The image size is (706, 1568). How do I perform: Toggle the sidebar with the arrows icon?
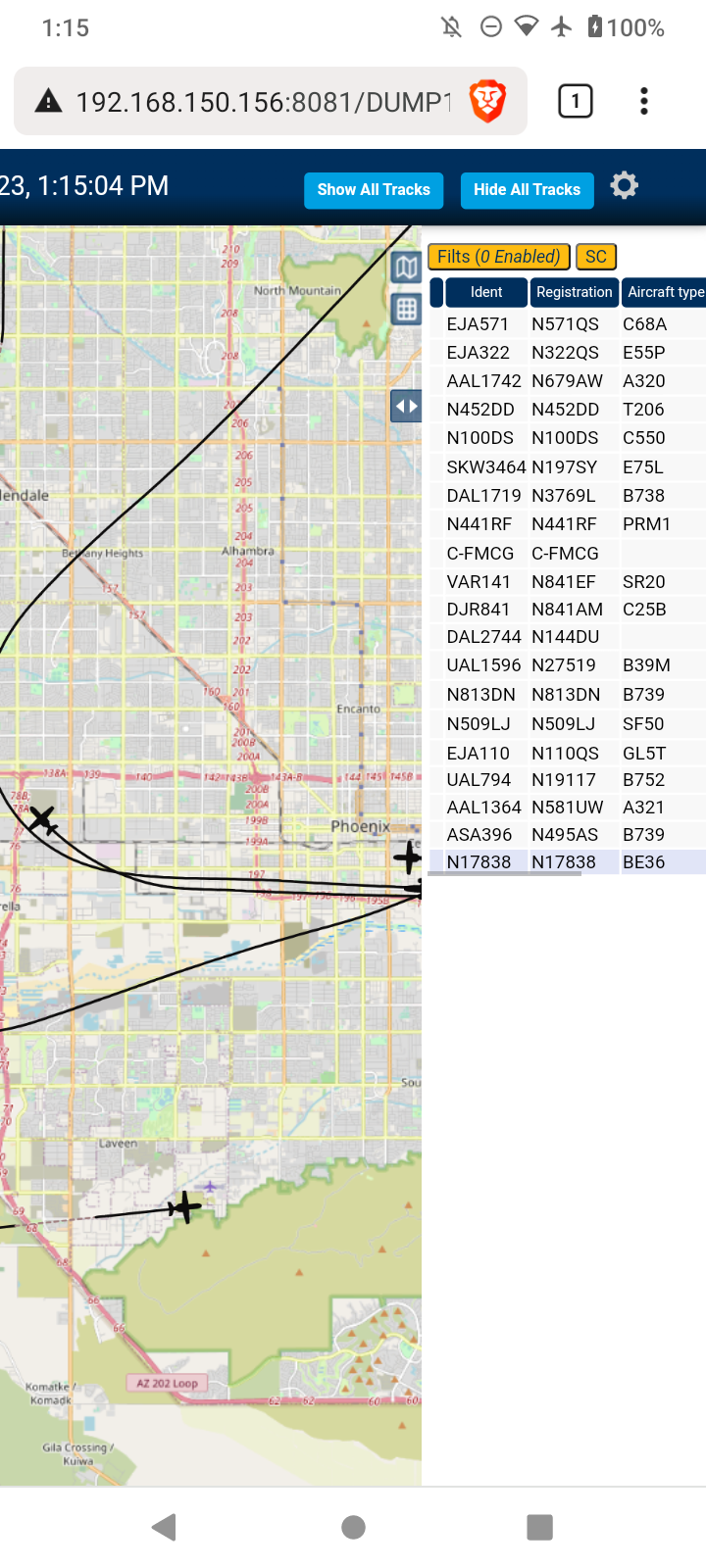point(406,406)
